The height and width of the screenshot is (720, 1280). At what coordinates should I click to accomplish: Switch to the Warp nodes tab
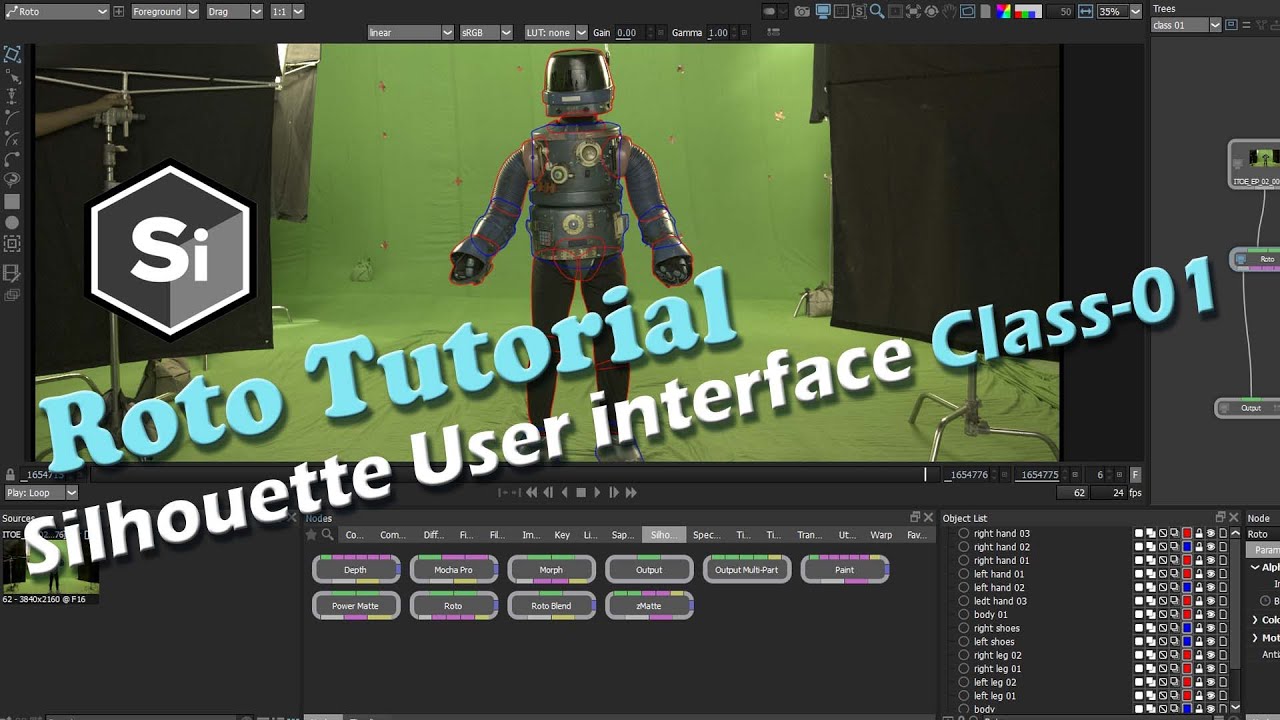click(x=881, y=535)
